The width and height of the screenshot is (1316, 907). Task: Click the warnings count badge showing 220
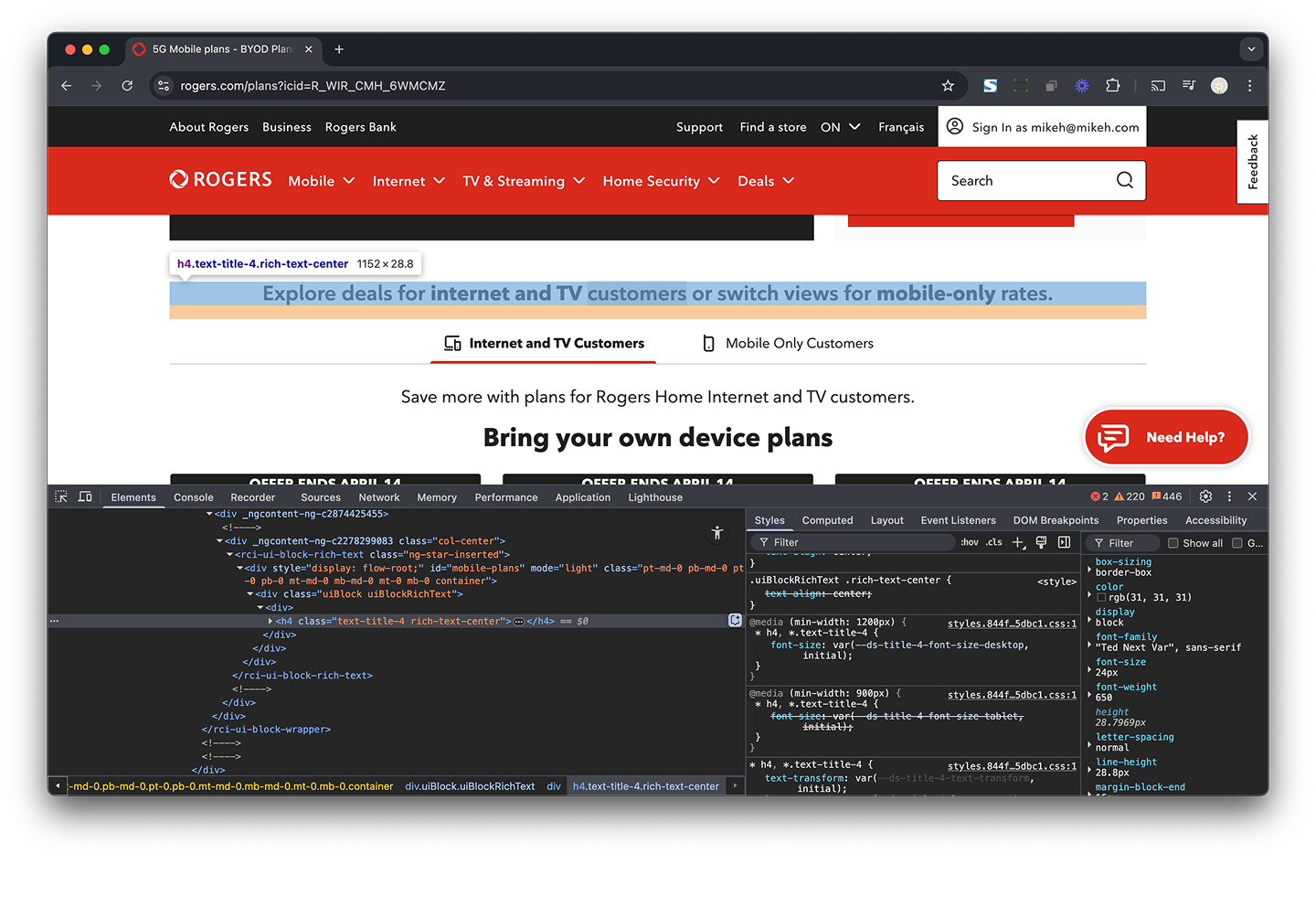[x=1130, y=496]
